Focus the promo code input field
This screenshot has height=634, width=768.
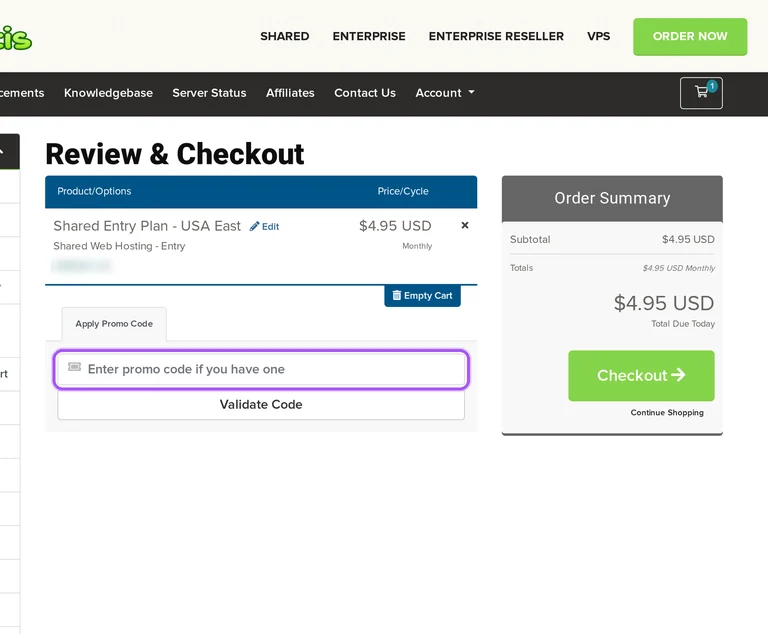click(x=261, y=369)
